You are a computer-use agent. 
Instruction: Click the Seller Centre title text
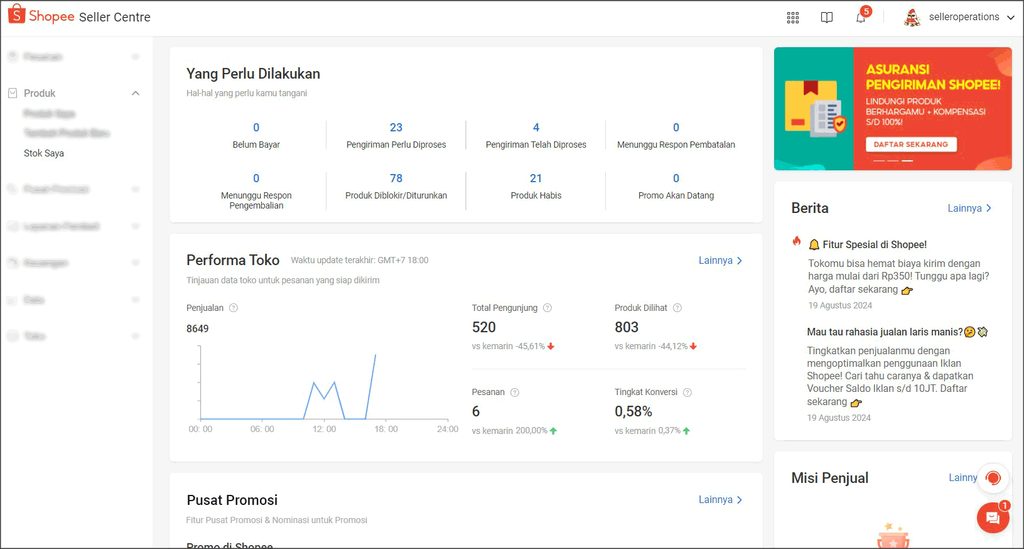tap(115, 17)
